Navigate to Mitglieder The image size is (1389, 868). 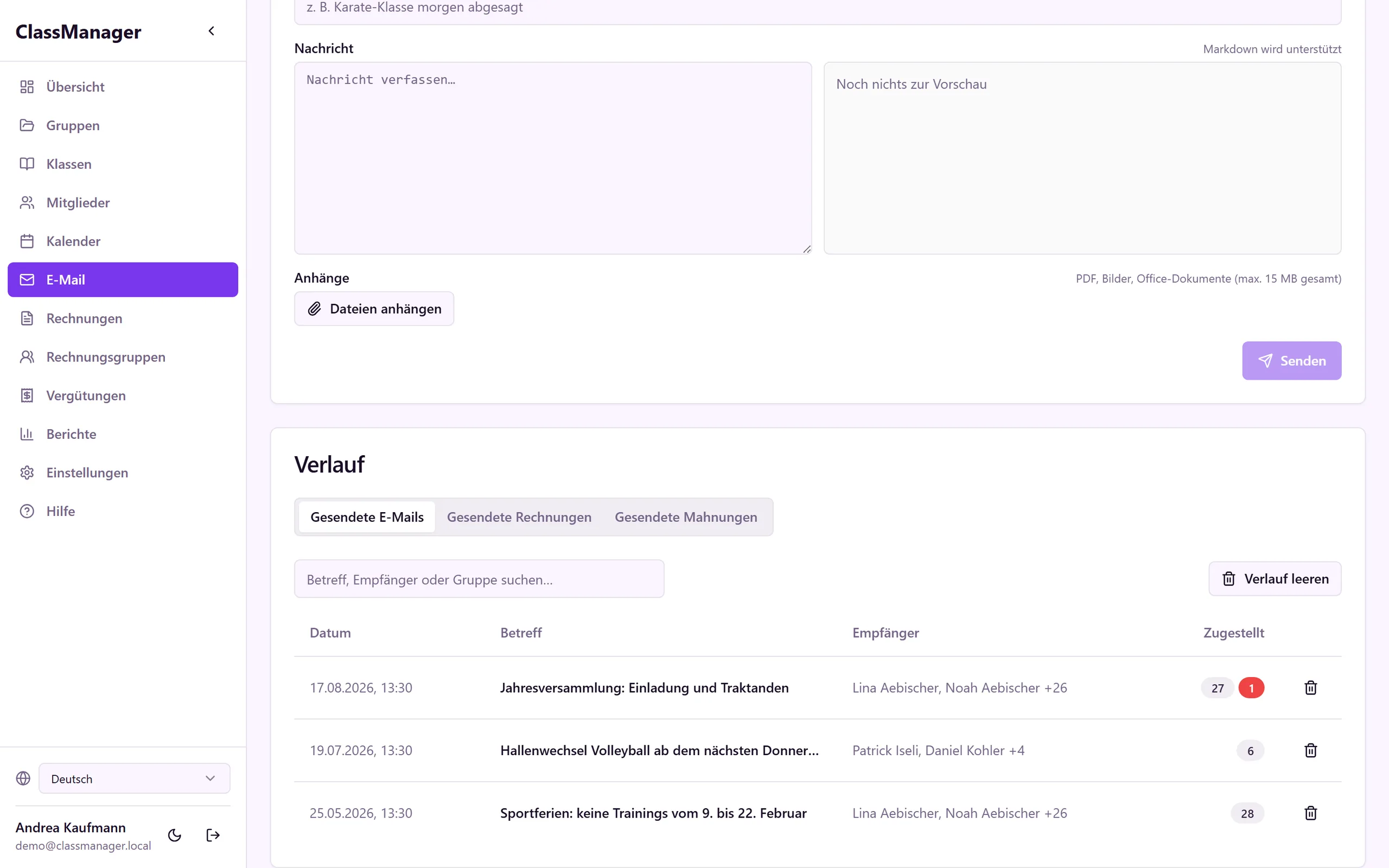click(123, 203)
